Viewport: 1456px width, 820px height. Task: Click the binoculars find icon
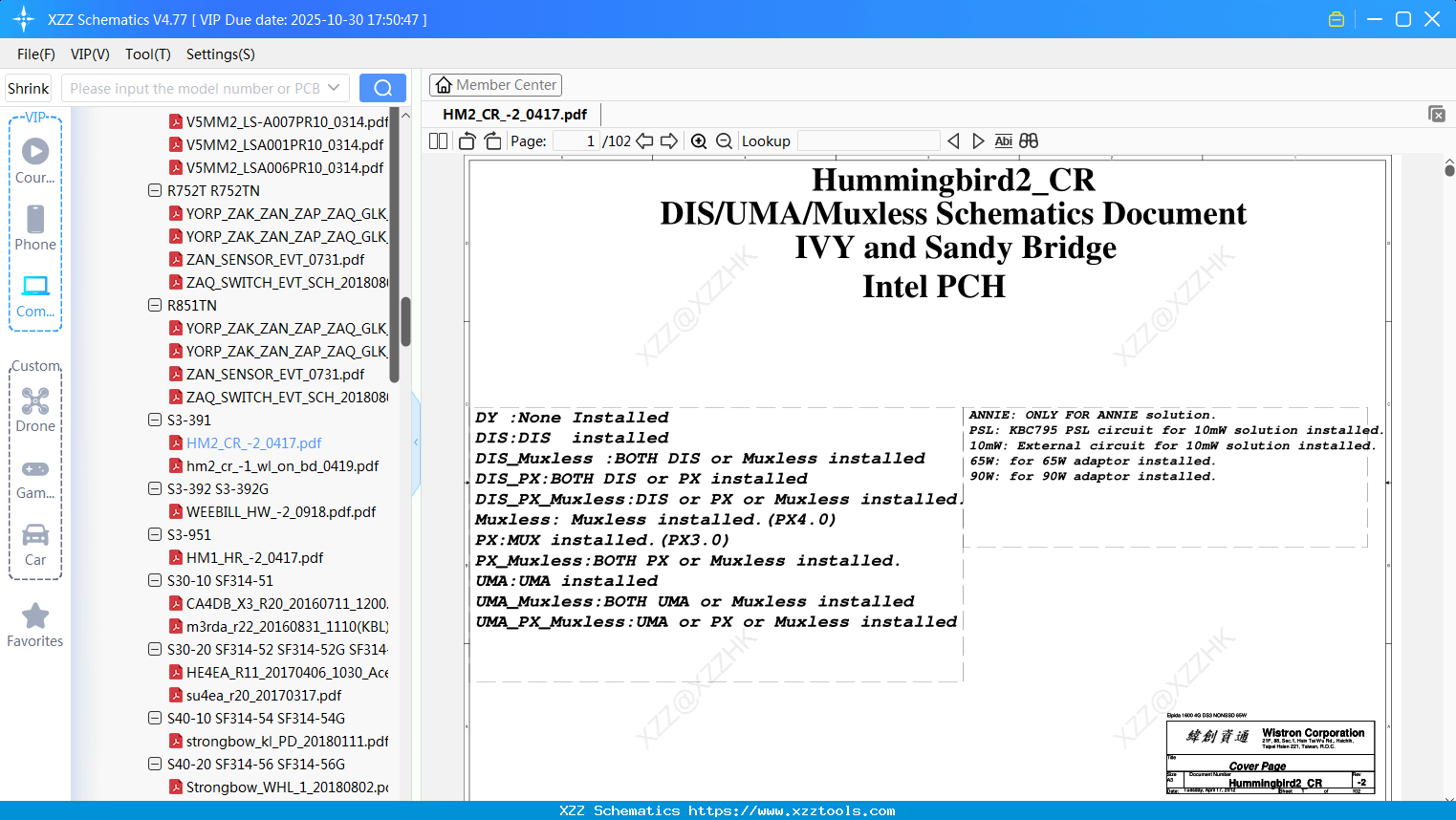coord(1029,141)
